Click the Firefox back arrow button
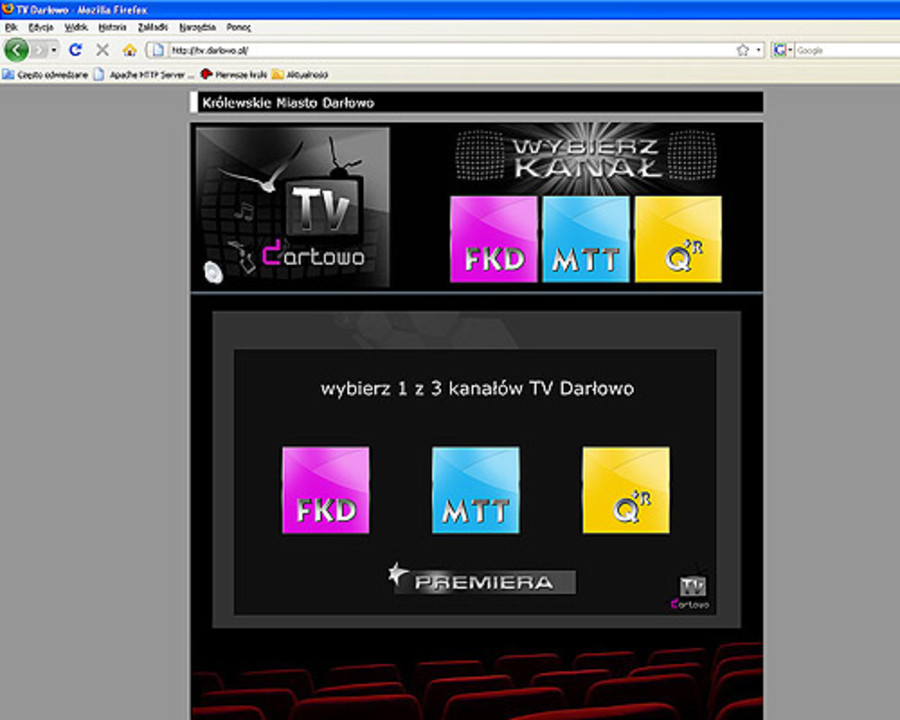This screenshot has width=900, height=720. click(15, 50)
